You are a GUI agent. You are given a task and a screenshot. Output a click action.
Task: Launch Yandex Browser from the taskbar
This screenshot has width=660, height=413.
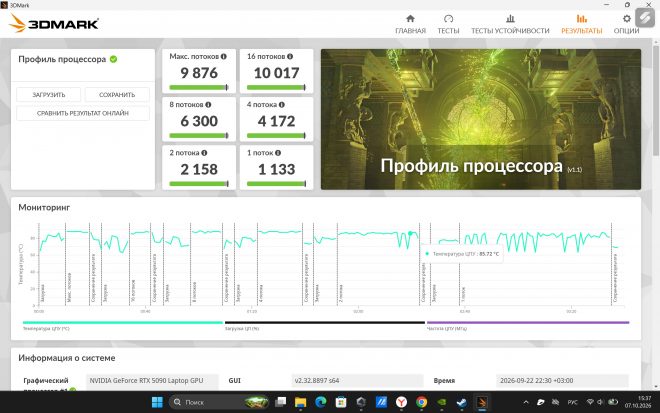tap(402, 402)
